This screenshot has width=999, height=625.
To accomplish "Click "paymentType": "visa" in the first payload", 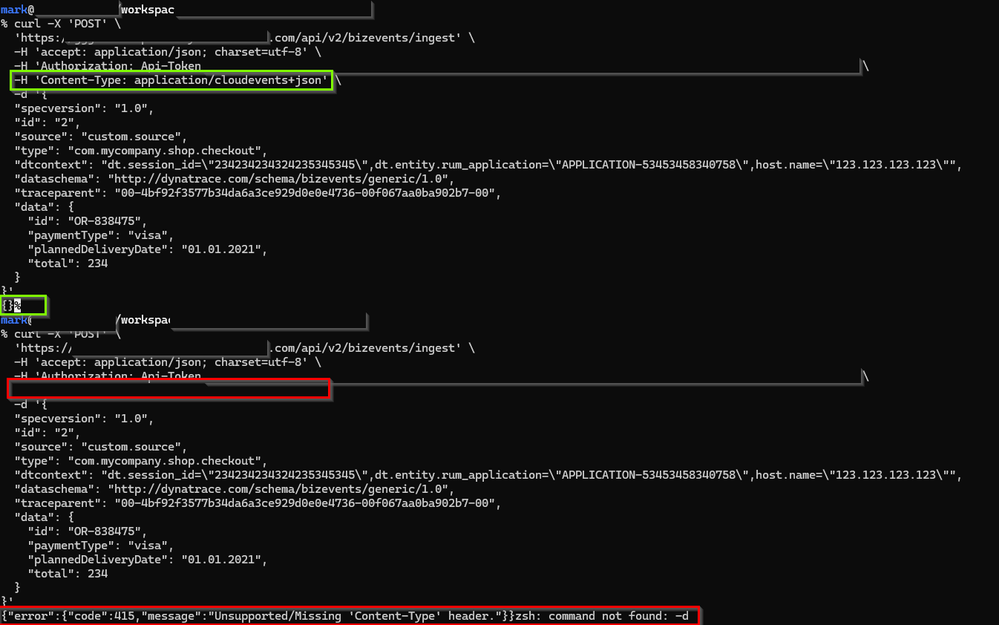I will [100, 236].
